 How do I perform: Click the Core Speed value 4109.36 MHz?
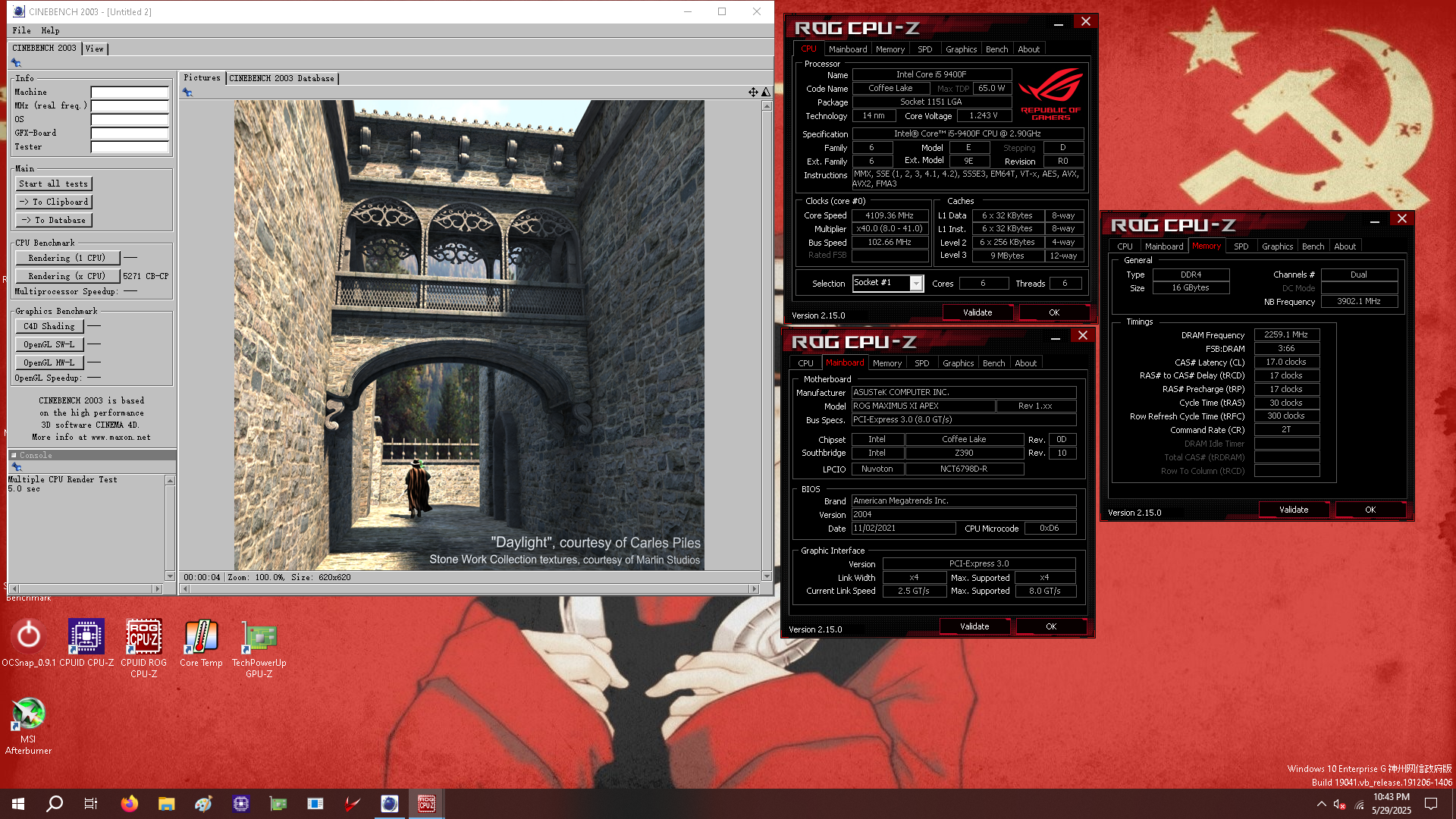point(890,215)
